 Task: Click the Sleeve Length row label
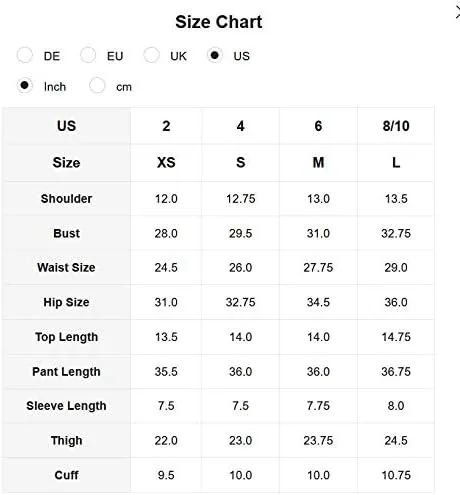tap(66, 406)
